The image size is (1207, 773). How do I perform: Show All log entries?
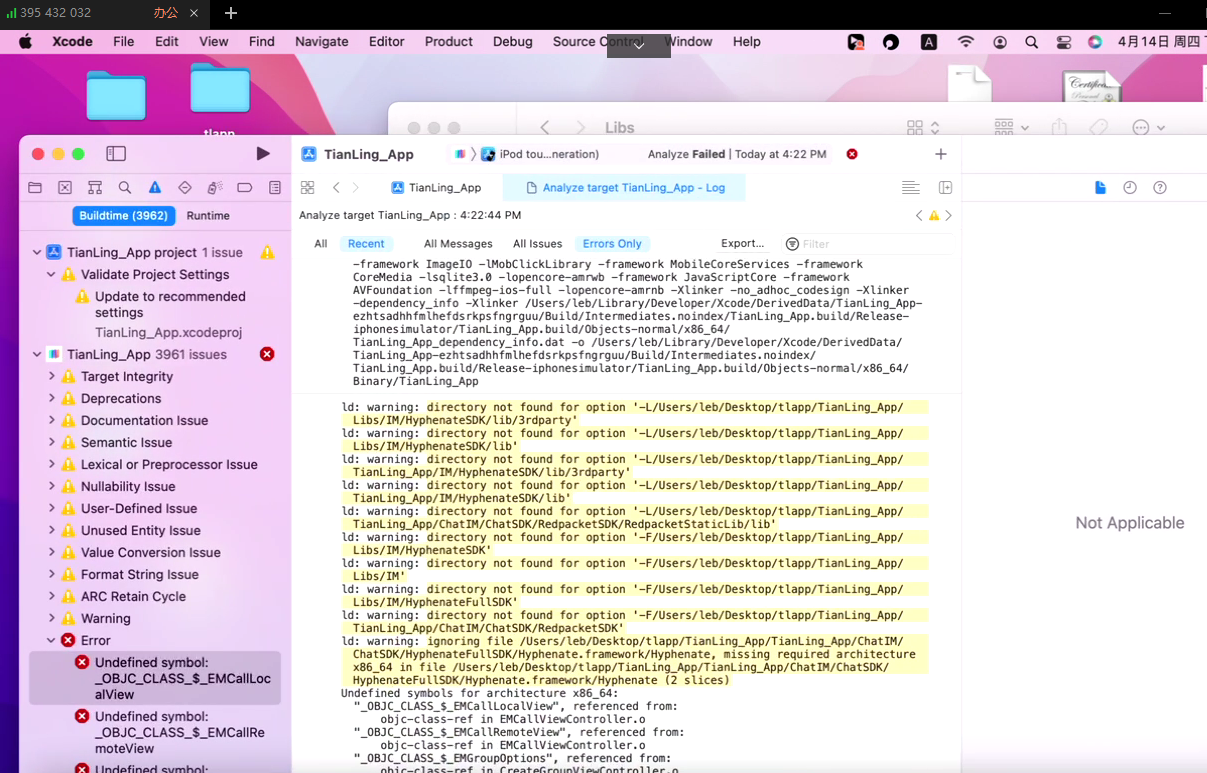[321, 244]
